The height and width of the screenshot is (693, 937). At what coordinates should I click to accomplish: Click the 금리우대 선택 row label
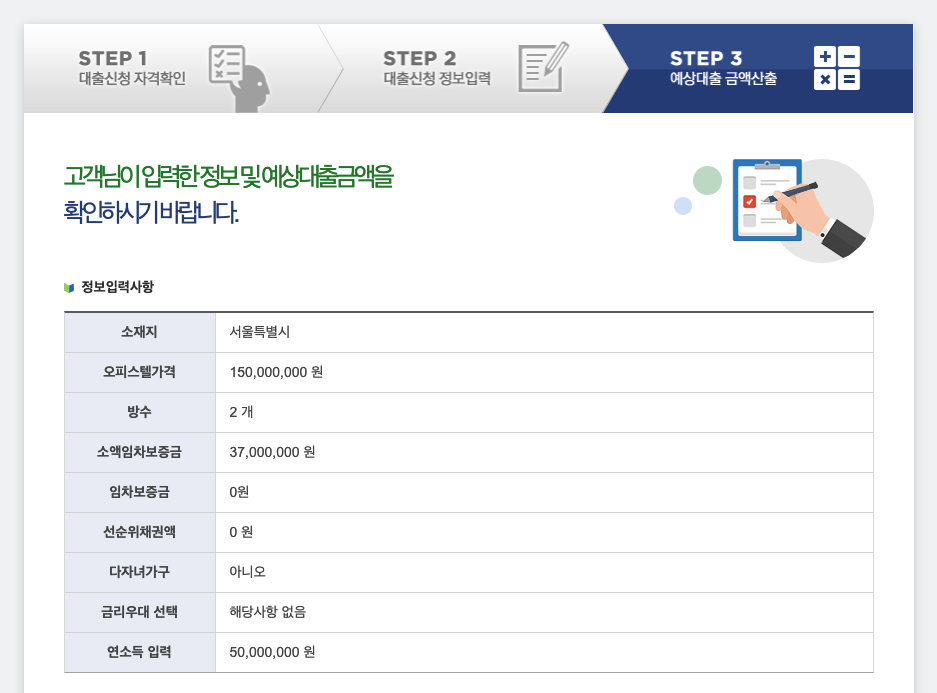click(139, 612)
